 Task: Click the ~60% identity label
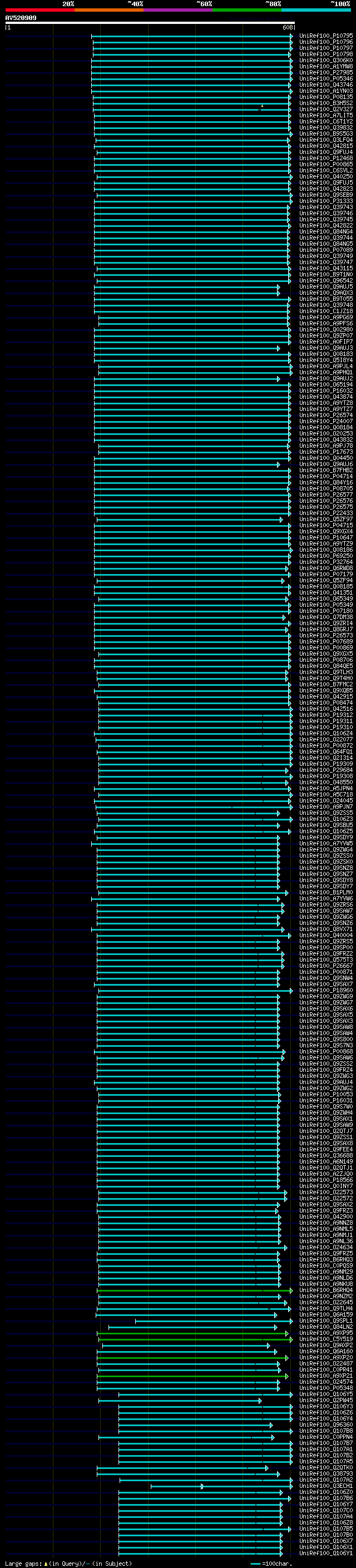(204, 4)
